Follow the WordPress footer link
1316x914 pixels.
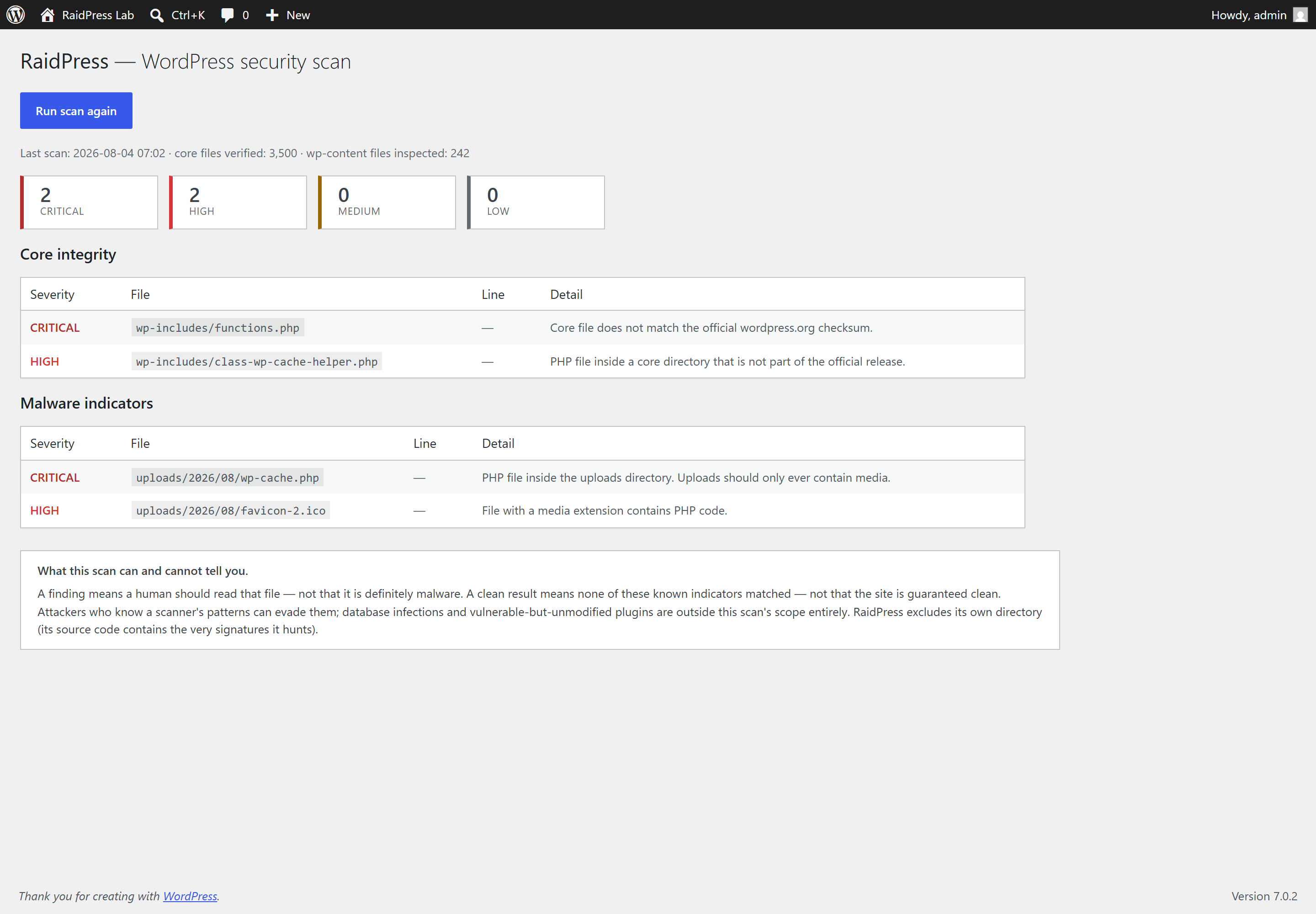190,896
